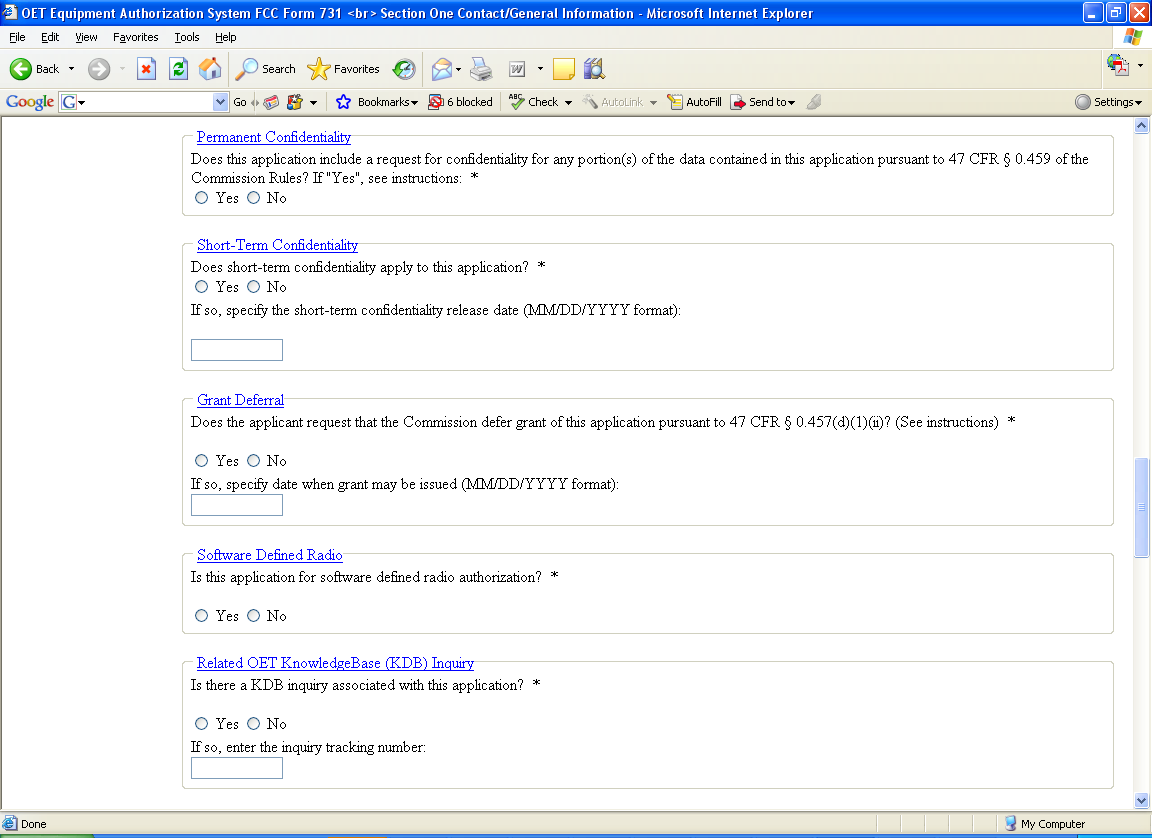Choose Yes for Software Defined Radio
Image resolution: width=1152 pixels, height=838 pixels.
point(202,616)
